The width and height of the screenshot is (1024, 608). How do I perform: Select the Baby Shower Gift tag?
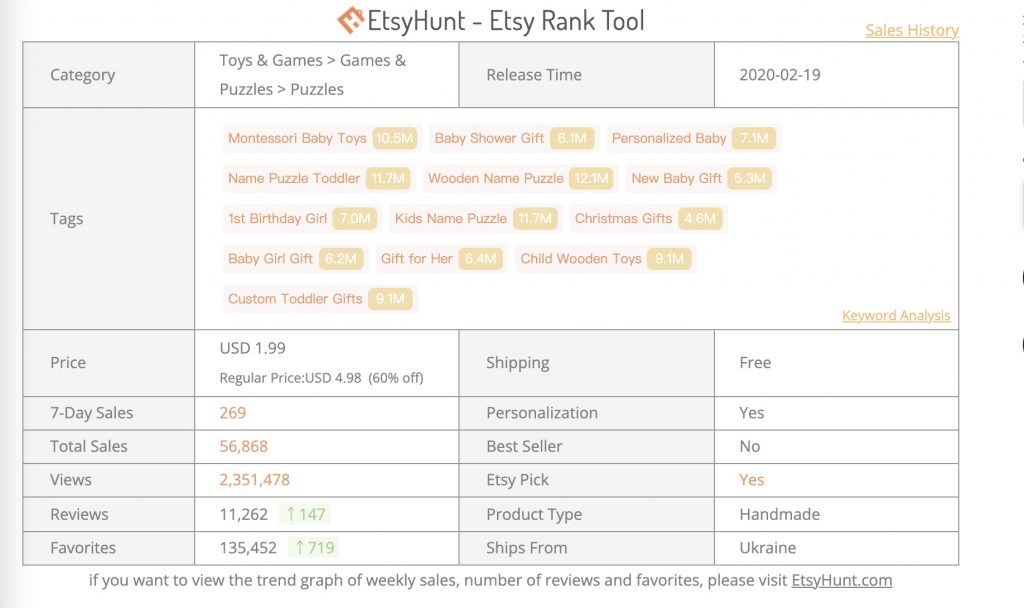click(489, 138)
